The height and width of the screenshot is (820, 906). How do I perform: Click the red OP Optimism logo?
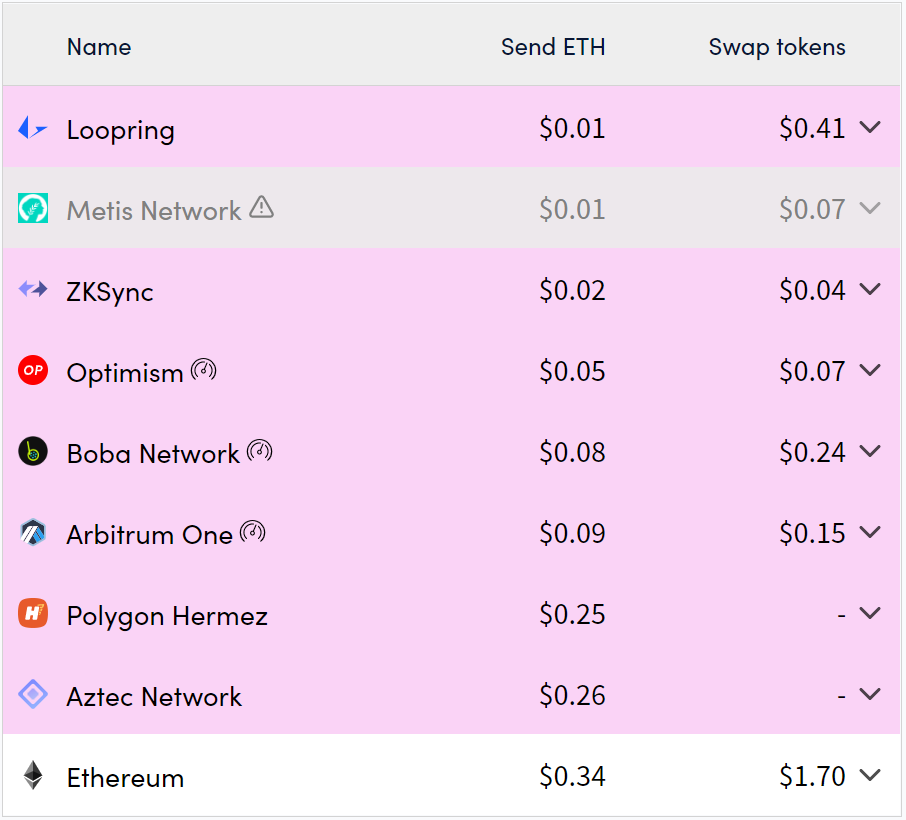click(33, 370)
